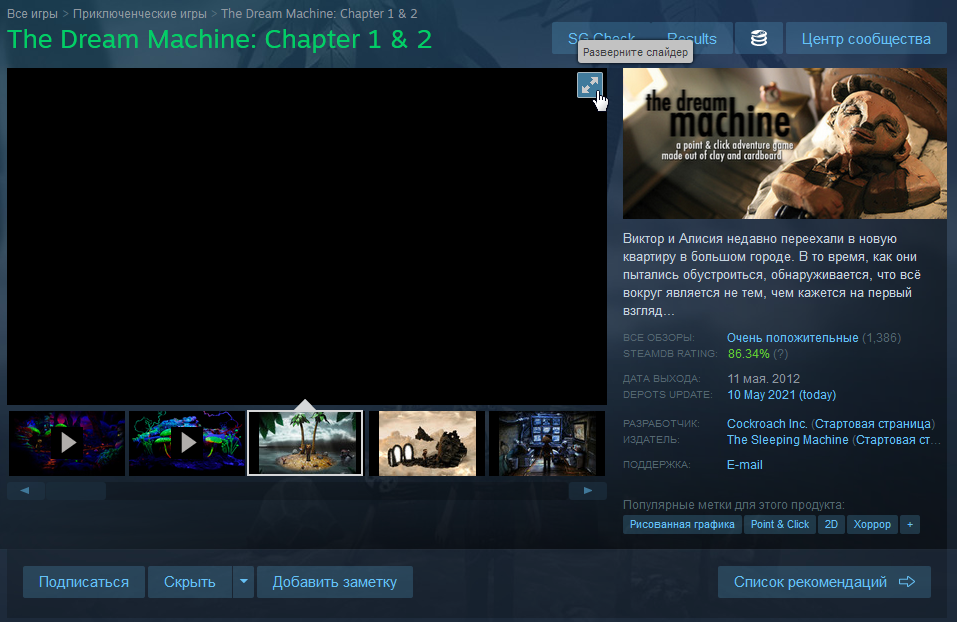957x622 pixels.
Task: Open Список рекомендаций queue button
Action: [x=824, y=582]
